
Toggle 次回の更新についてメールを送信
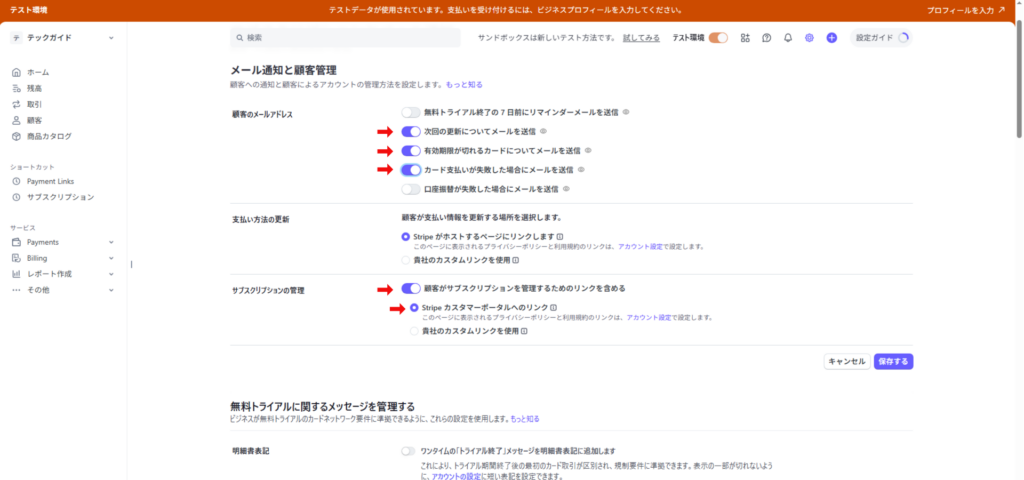coord(411,131)
